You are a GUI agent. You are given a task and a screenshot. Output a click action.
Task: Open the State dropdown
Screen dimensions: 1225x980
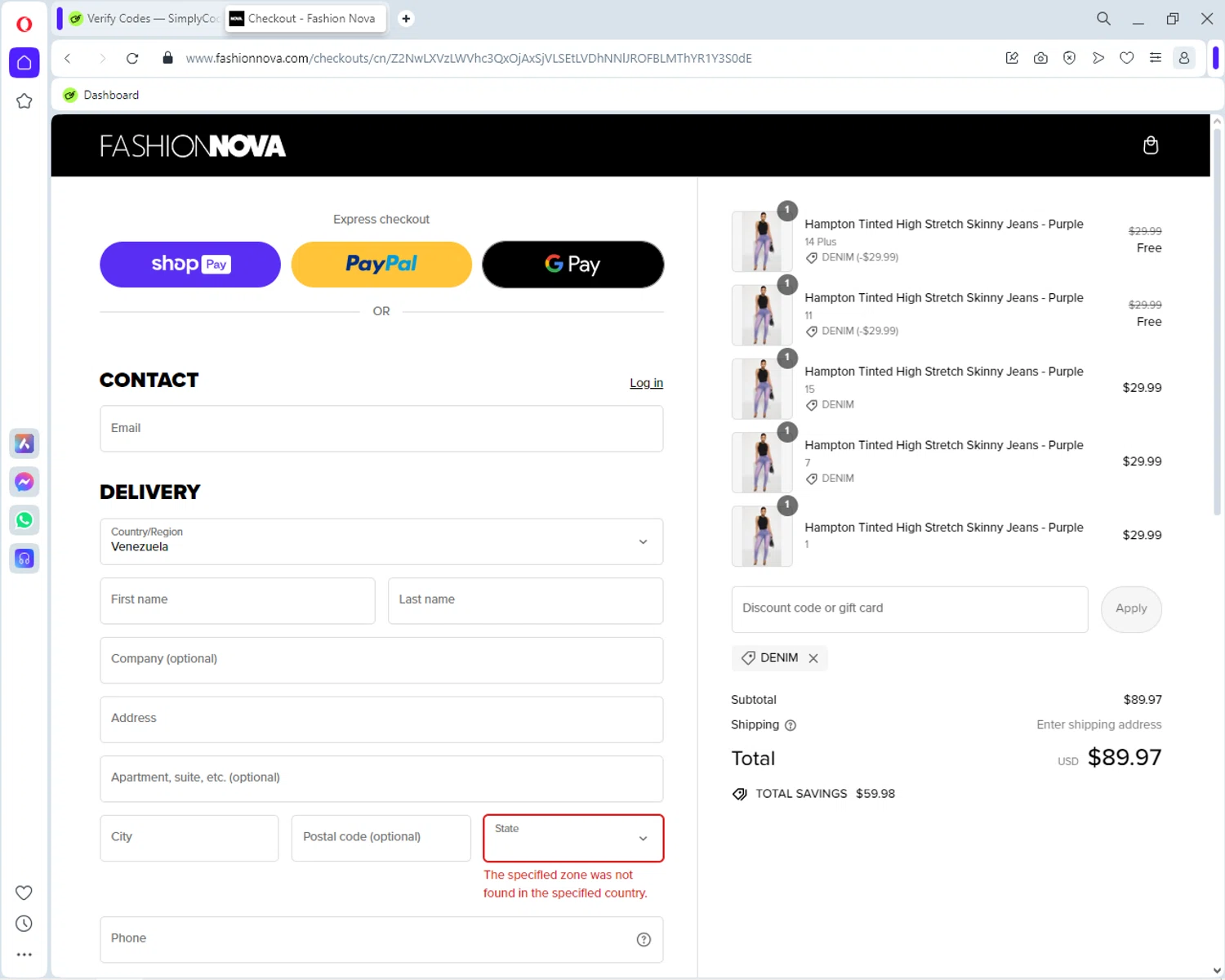tap(573, 838)
